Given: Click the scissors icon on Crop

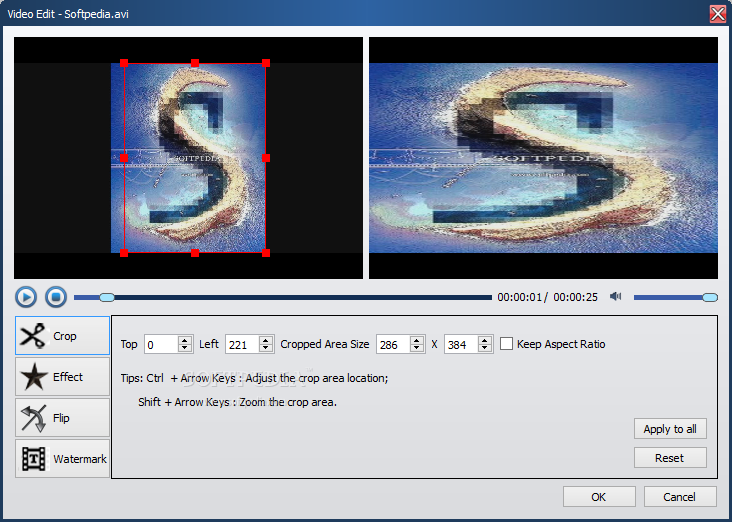Looking at the screenshot, I should point(33,336).
